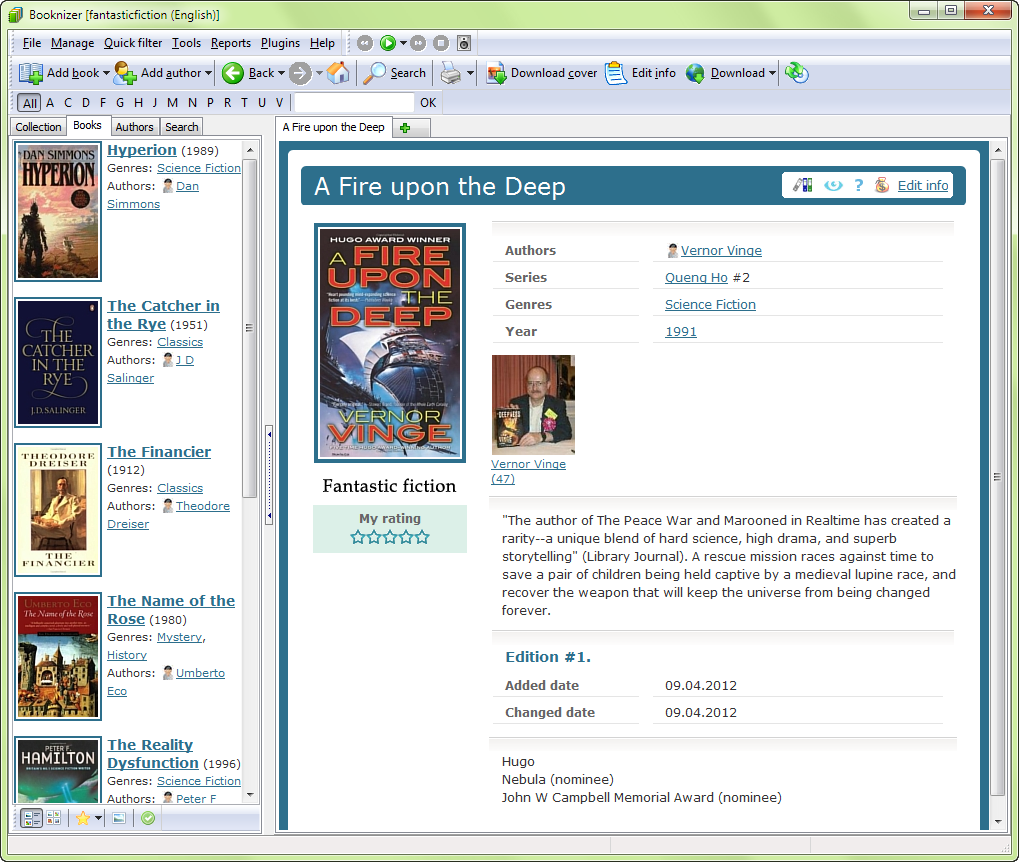
Task: Open Vernor Vinge author link in Authors row
Action: [x=721, y=250]
